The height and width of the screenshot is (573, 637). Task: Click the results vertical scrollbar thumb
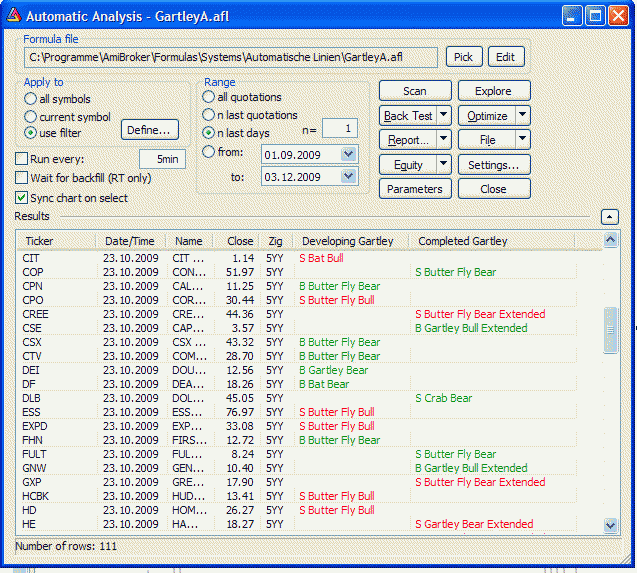[x=611, y=330]
